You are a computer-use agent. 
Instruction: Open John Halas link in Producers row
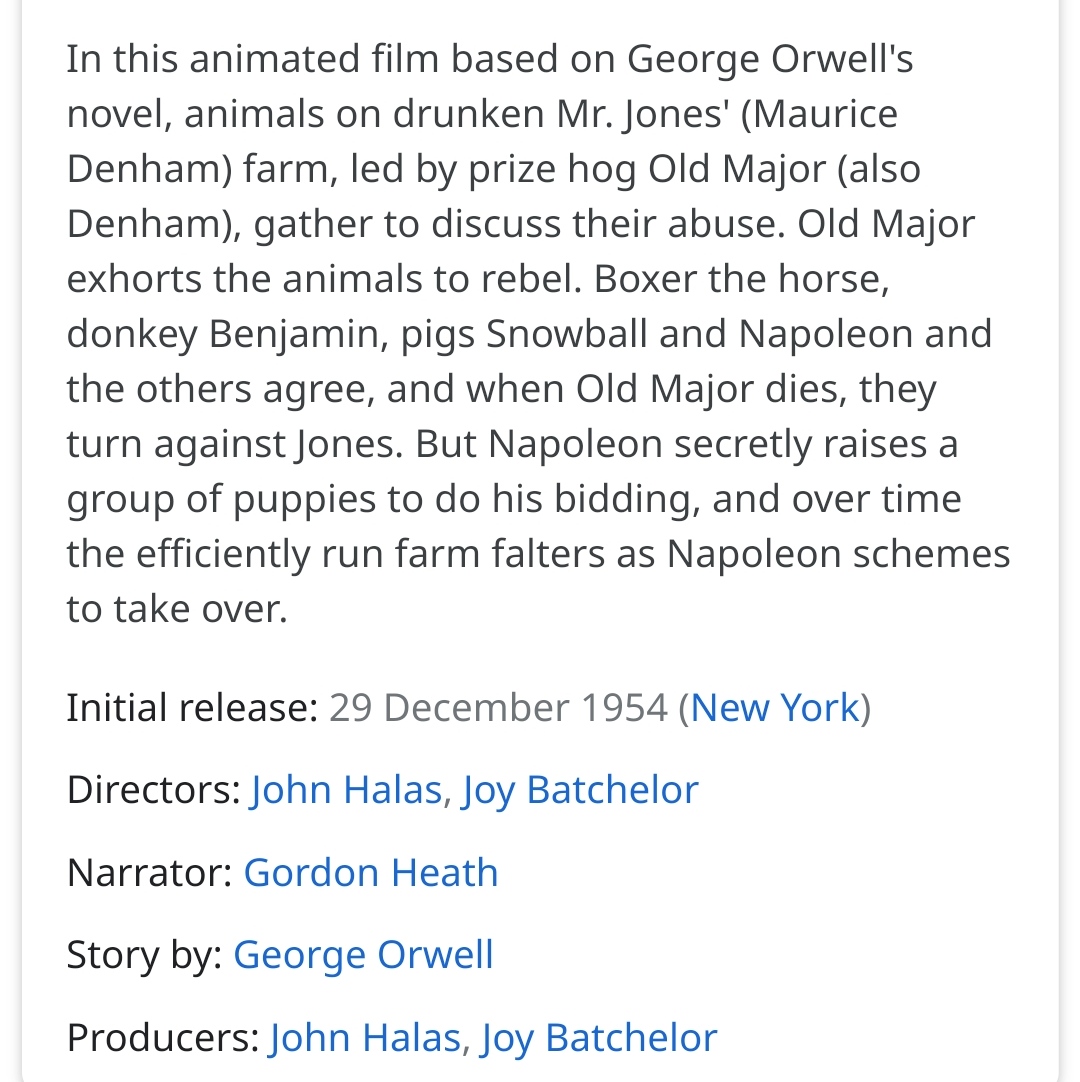(365, 1037)
